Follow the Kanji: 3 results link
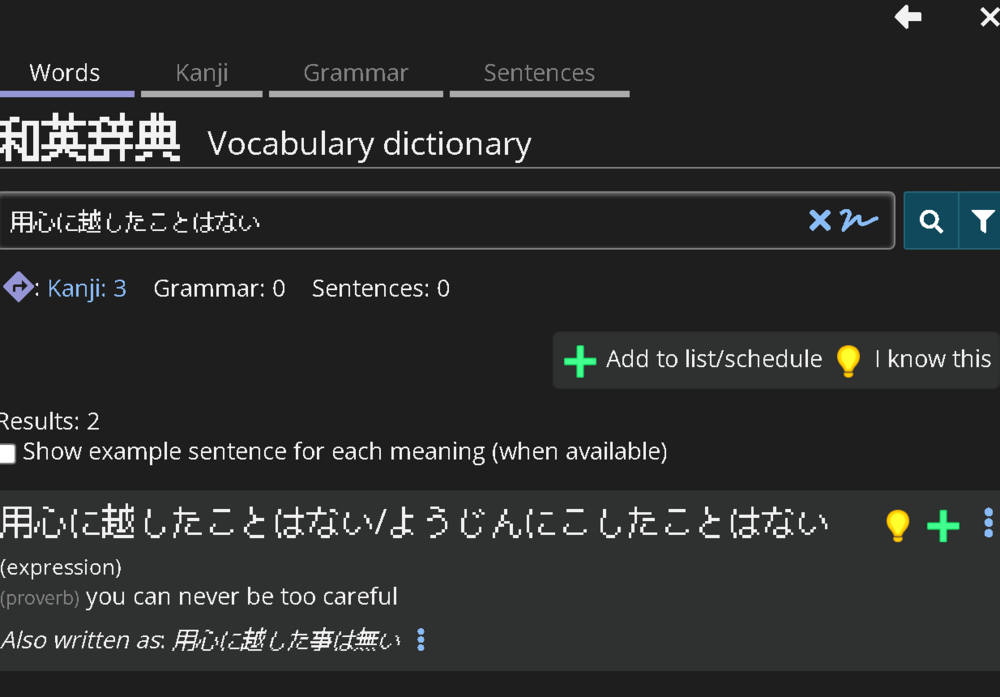The width and height of the screenshot is (1000, 697). coord(87,289)
